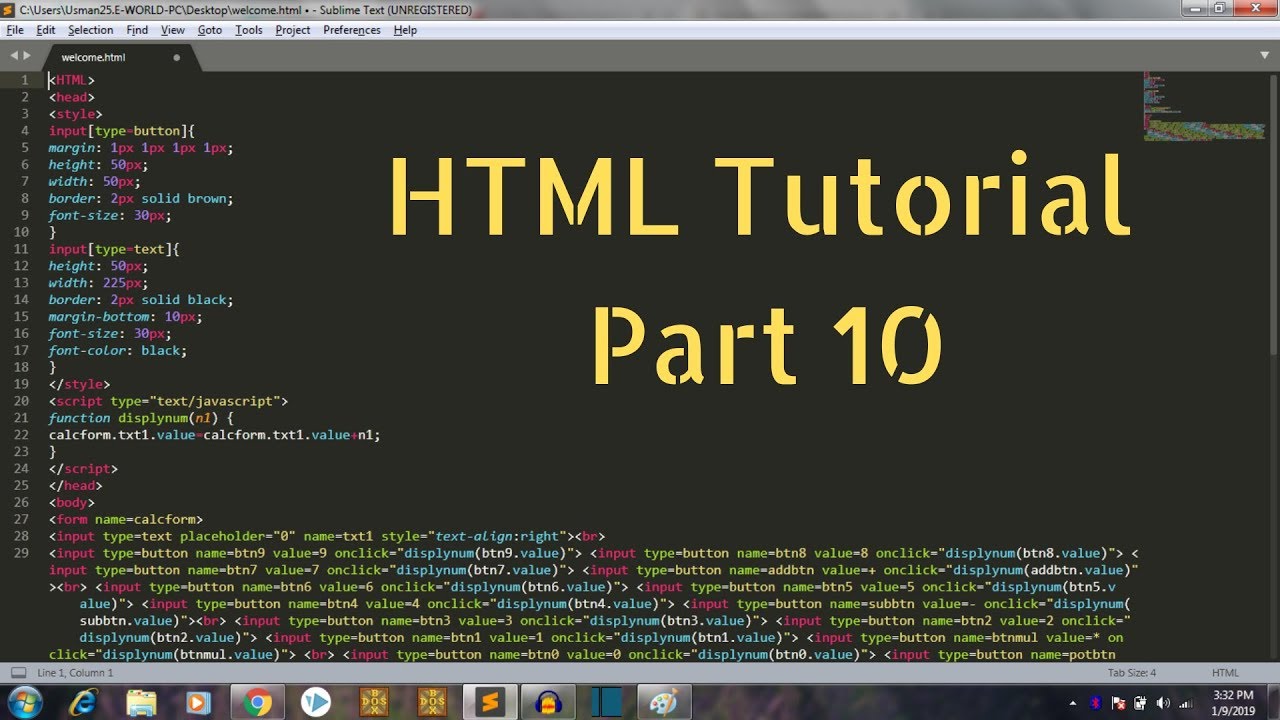This screenshot has height=720, width=1280.
Task: Open the Find menu
Action: 137,30
